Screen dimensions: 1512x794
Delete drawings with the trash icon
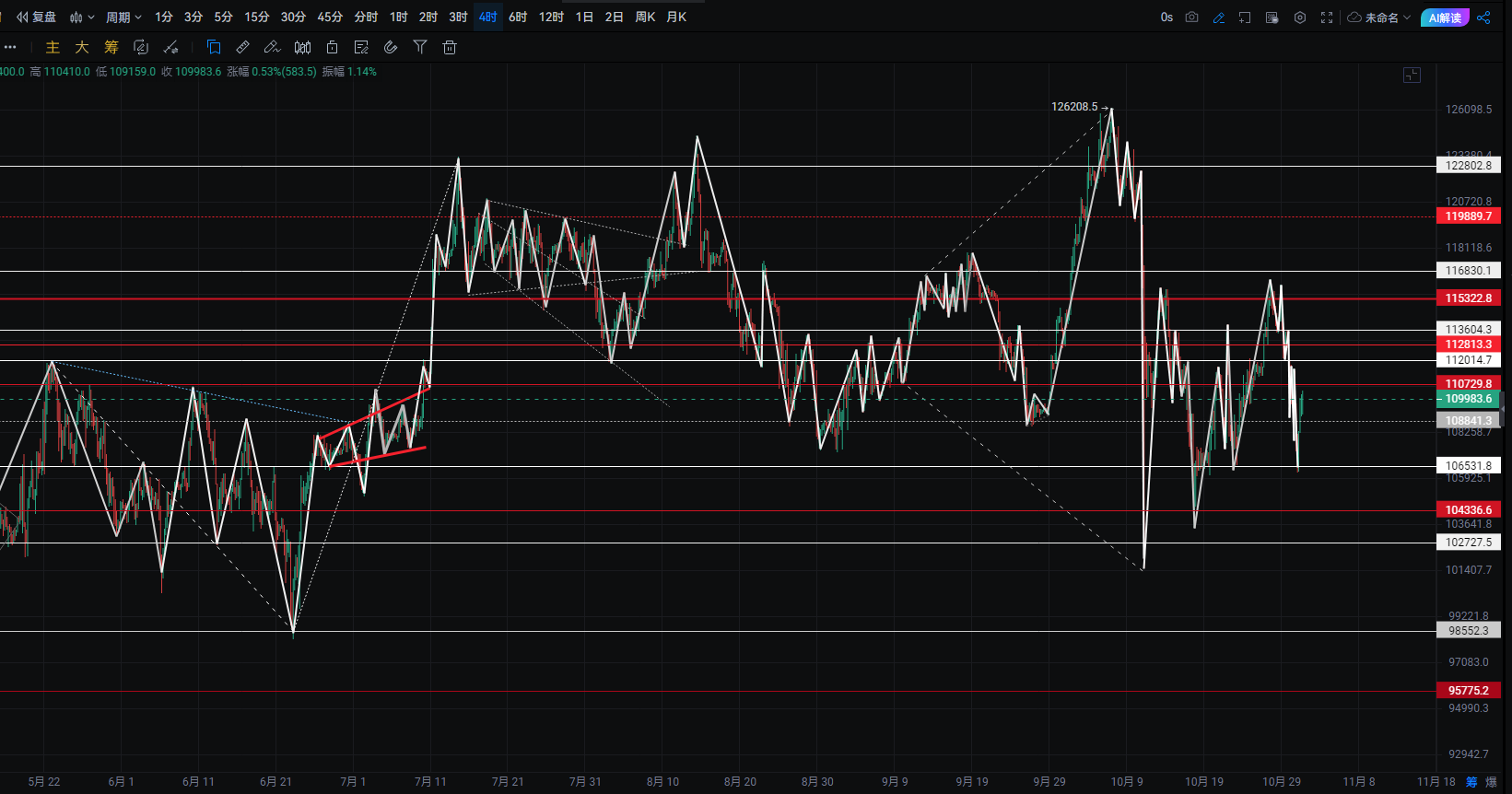450,47
